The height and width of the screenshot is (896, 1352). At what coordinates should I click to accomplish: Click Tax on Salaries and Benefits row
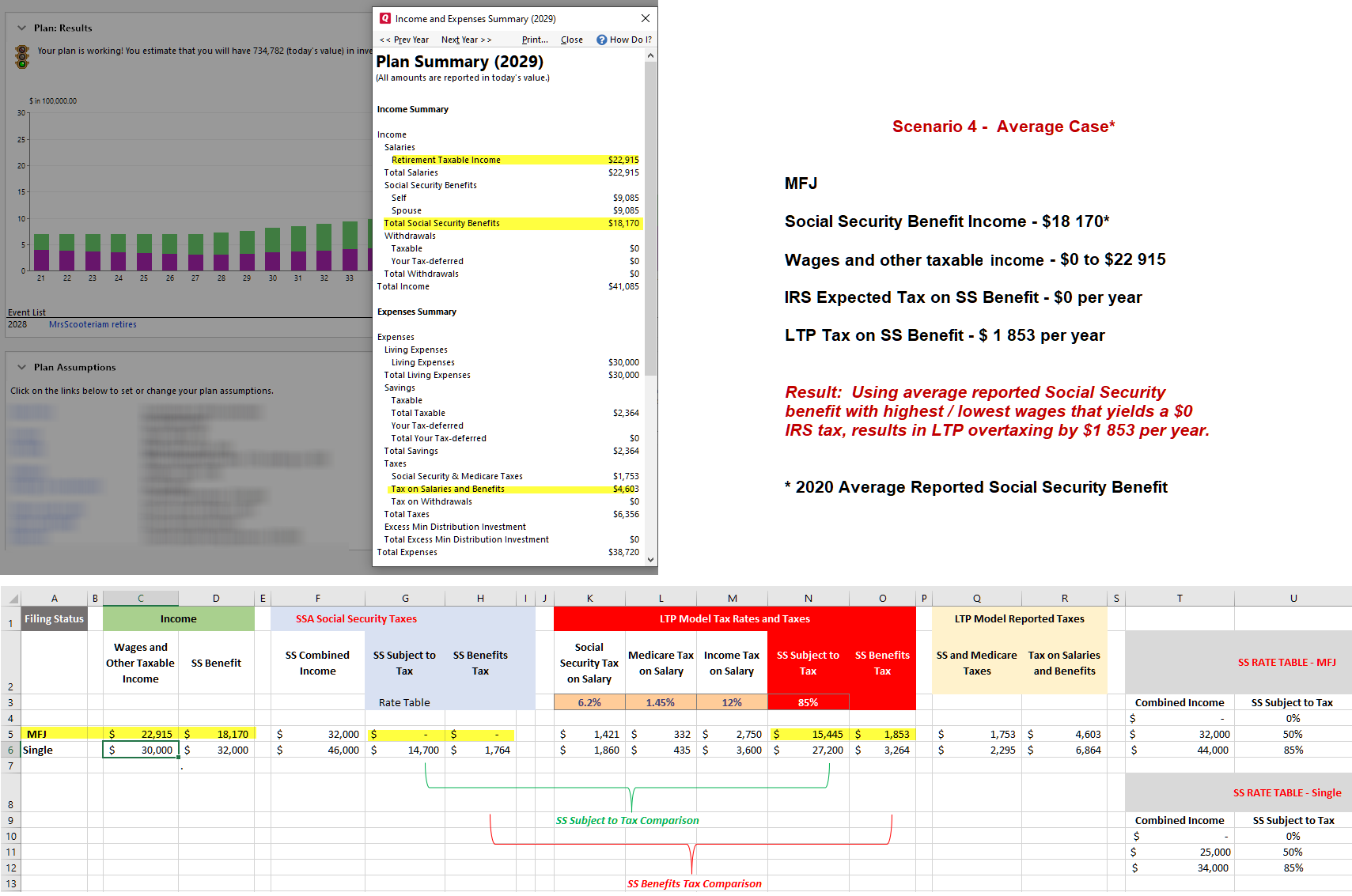(x=514, y=489)
